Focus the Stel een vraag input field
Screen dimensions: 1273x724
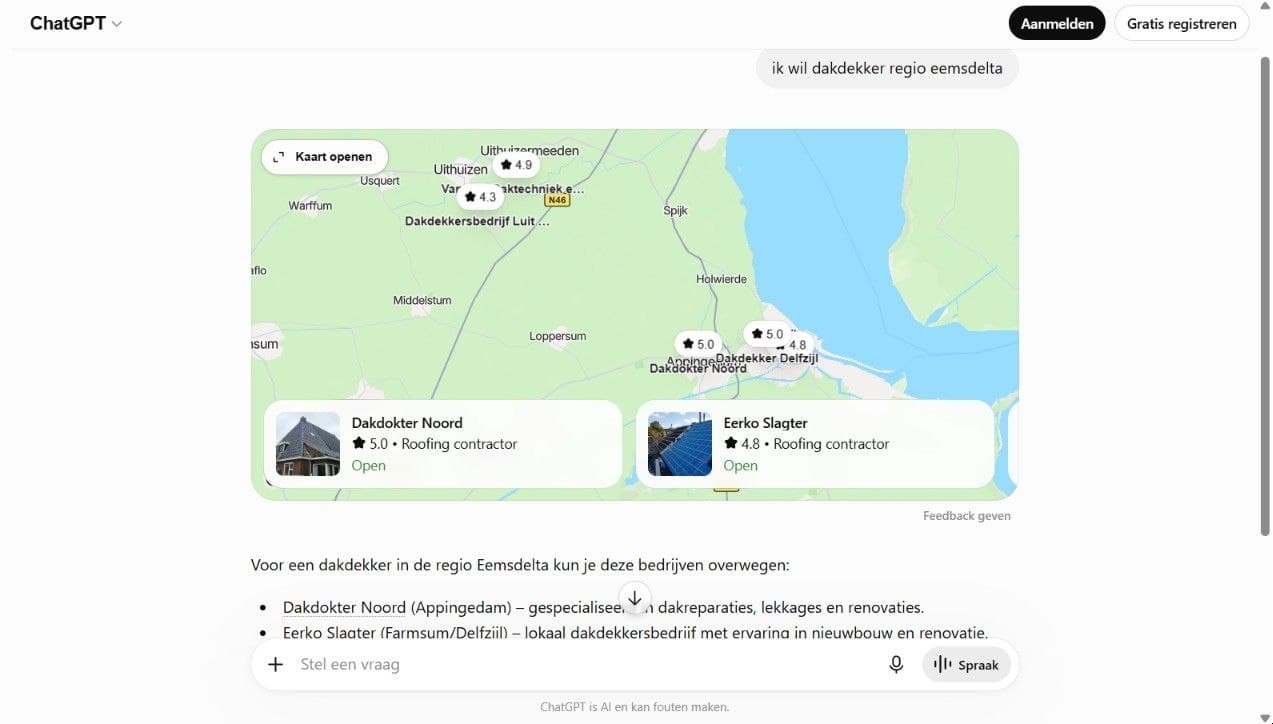(x=586, y=664)
